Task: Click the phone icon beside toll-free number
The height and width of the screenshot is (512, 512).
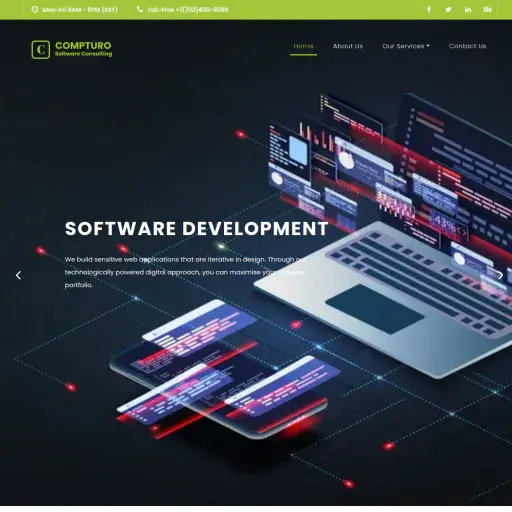Action: 140,9
